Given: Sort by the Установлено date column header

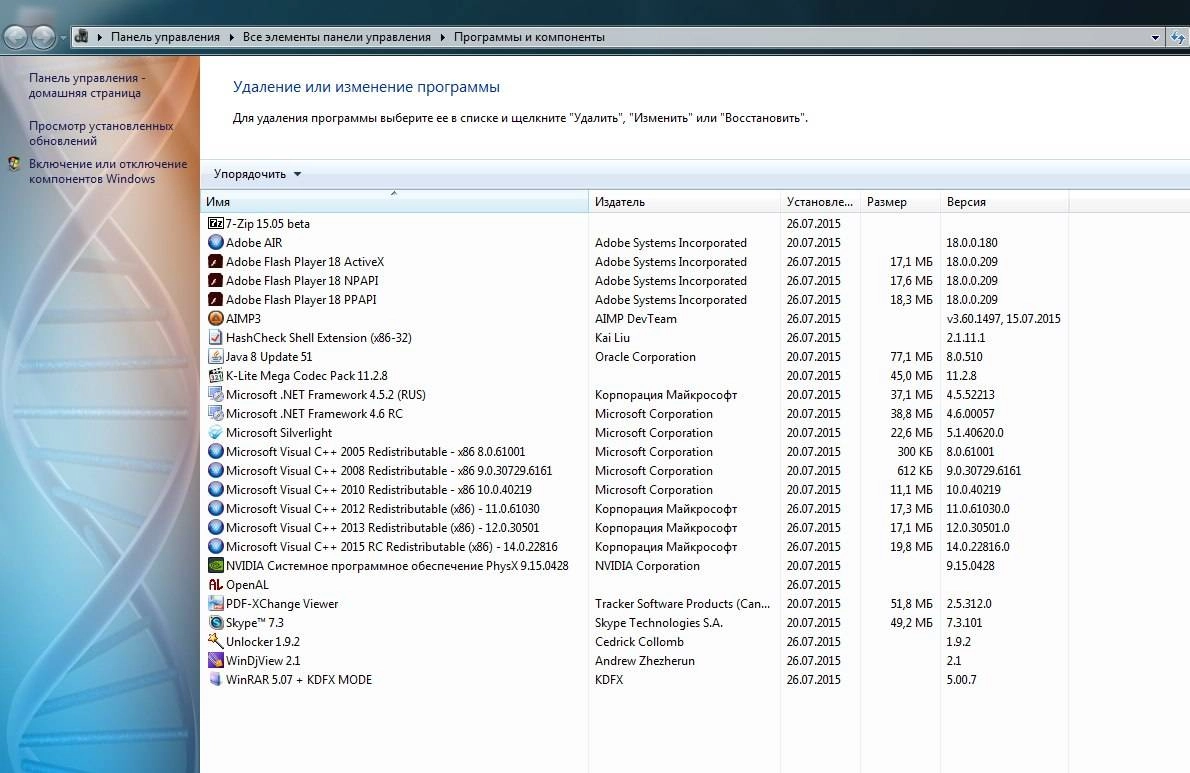Looking at the screenshot, I should tap(820, 202).
